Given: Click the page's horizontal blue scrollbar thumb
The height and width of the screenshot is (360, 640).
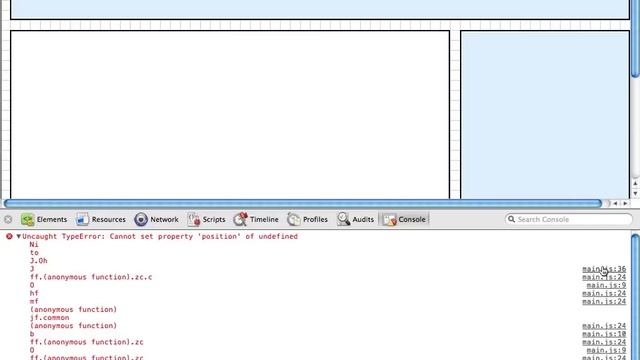Looking at the screenshot, I should tap(302, 203).
